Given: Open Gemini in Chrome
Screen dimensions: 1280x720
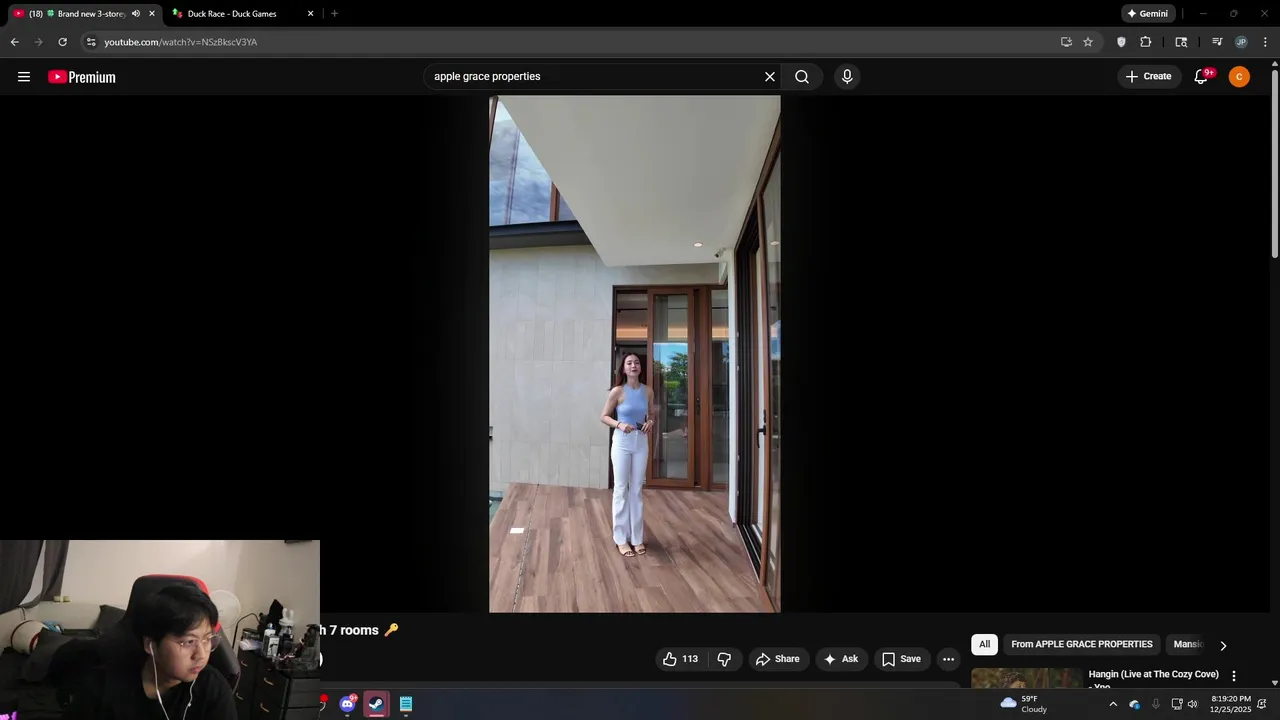Looking at the screenshot, I should click(x=1147, y=14).
